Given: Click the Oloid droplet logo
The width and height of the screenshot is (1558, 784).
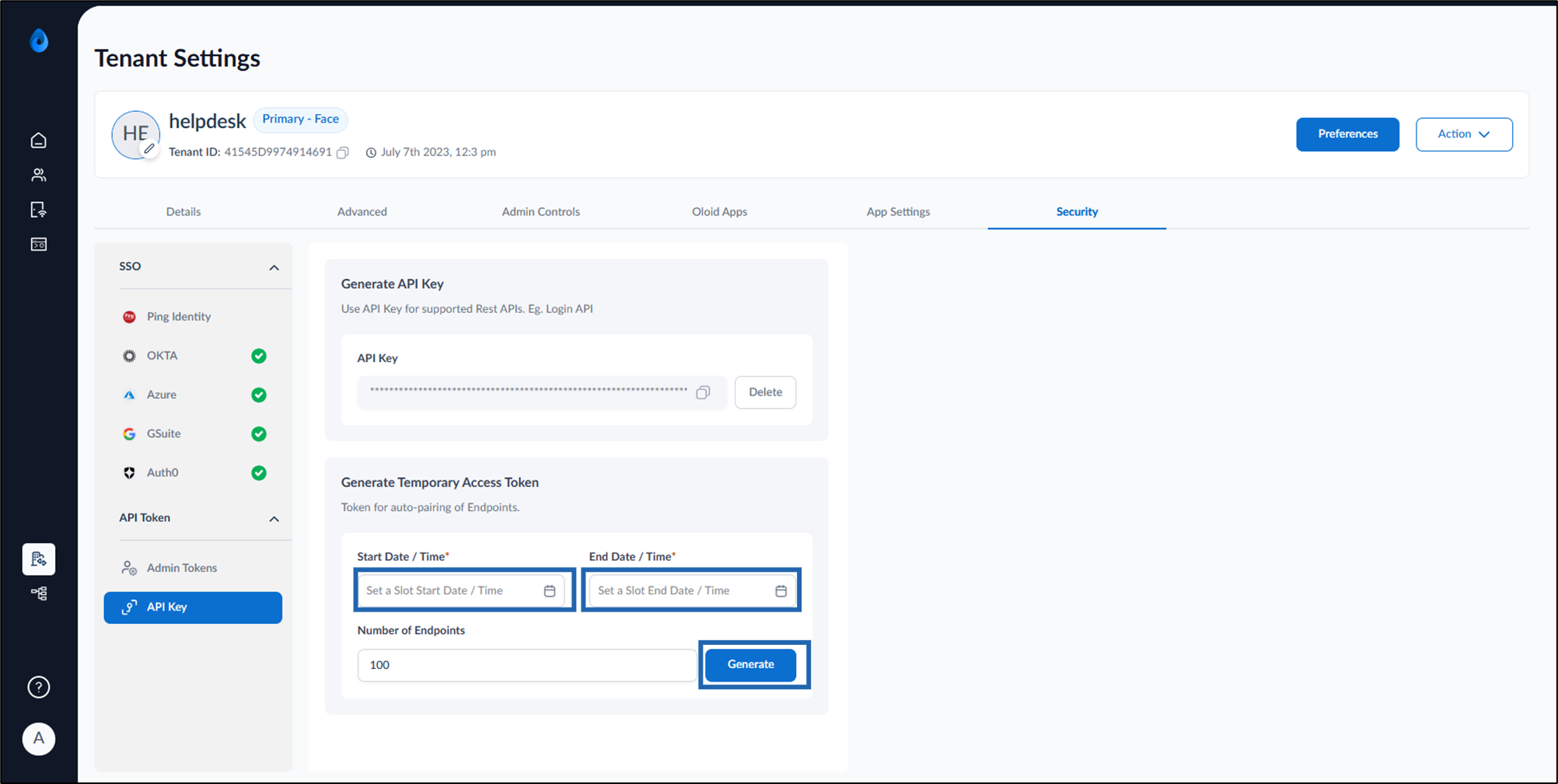Looking at the screenshot, I should [x=39, y=40].
